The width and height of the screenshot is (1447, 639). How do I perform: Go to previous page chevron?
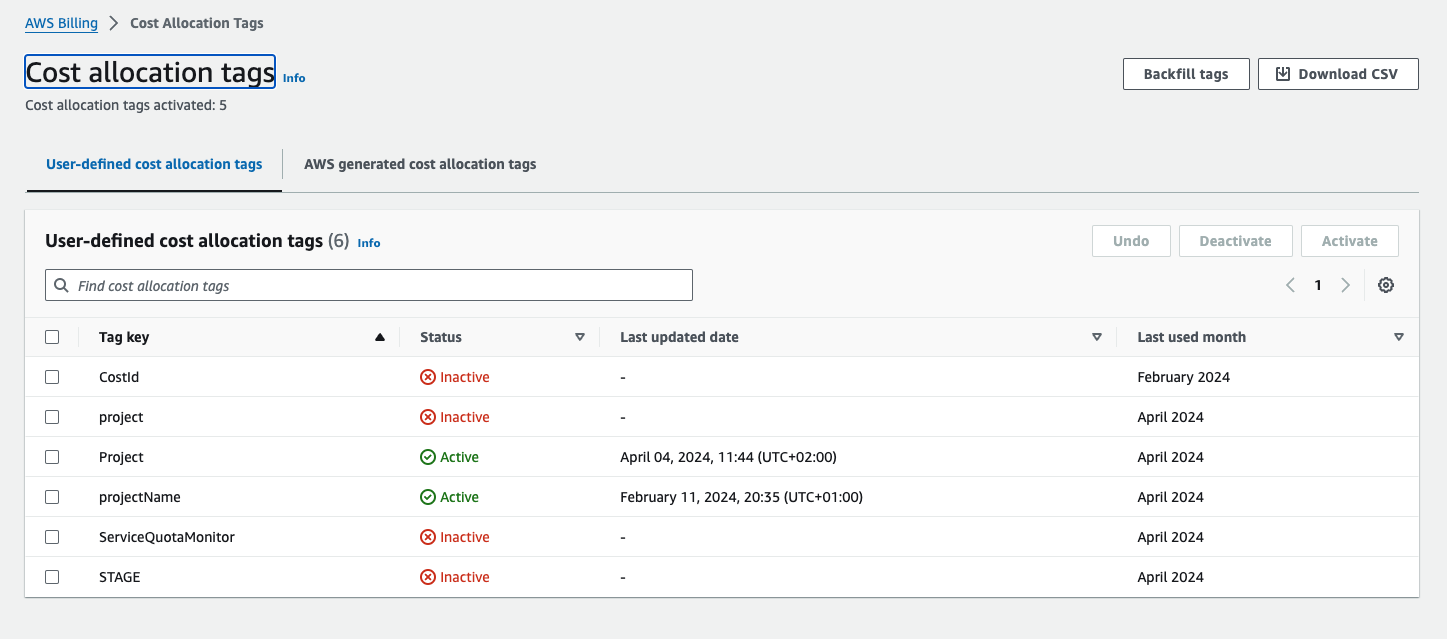[x=1290, y=285]
